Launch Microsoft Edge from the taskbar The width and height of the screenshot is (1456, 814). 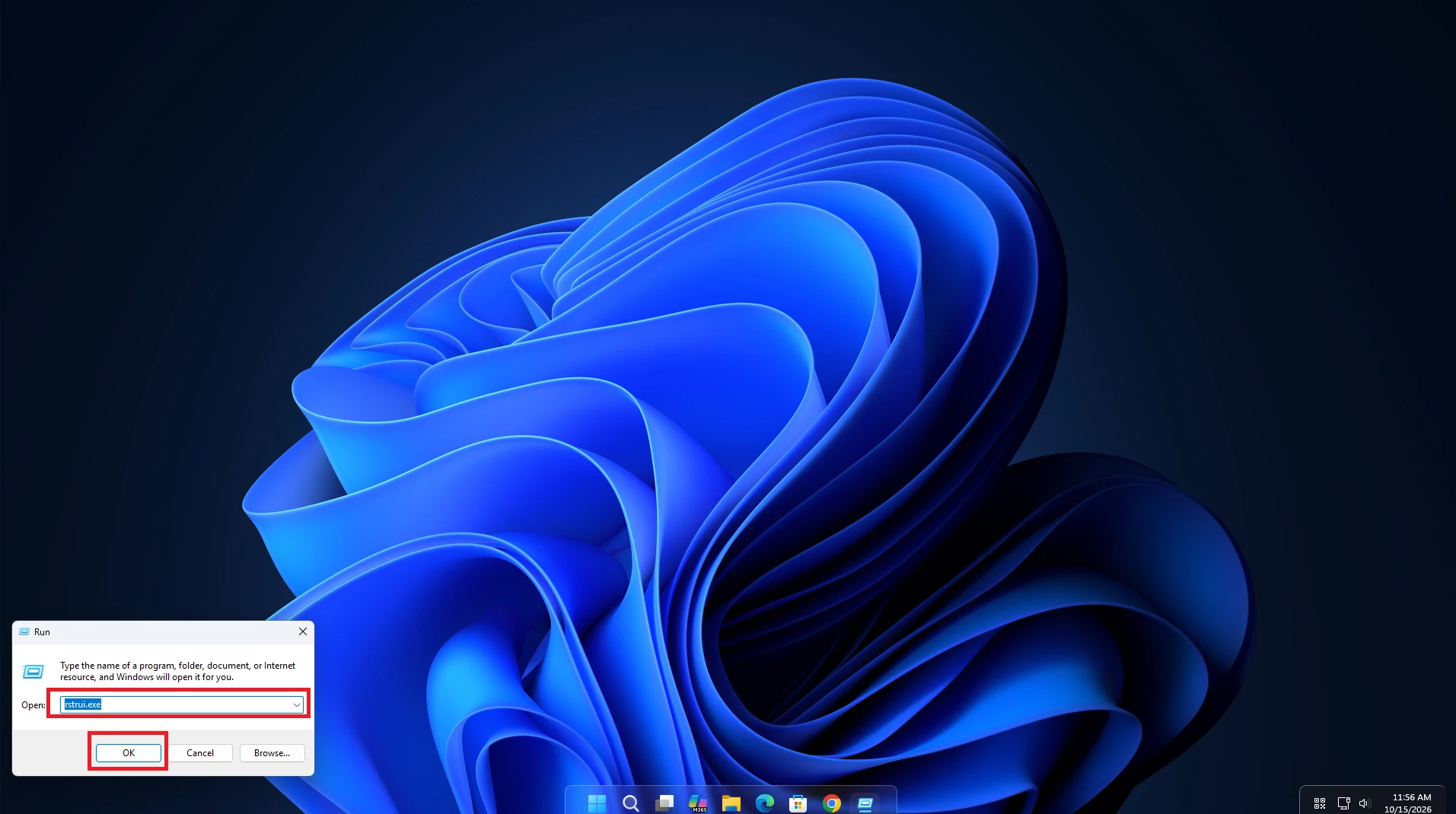click(x=765, y=803)
